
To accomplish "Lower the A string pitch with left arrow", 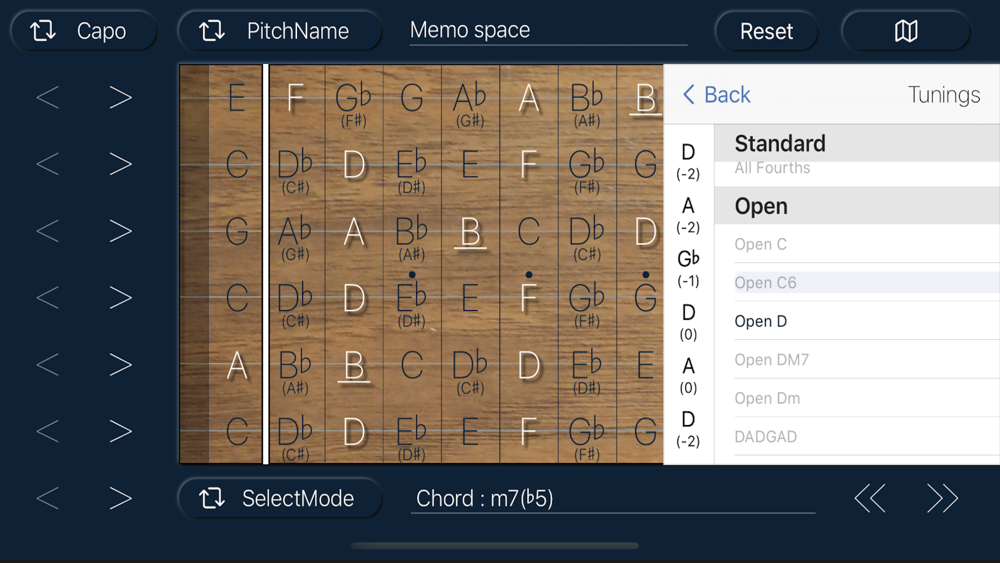I will click(x=48, y=365).
